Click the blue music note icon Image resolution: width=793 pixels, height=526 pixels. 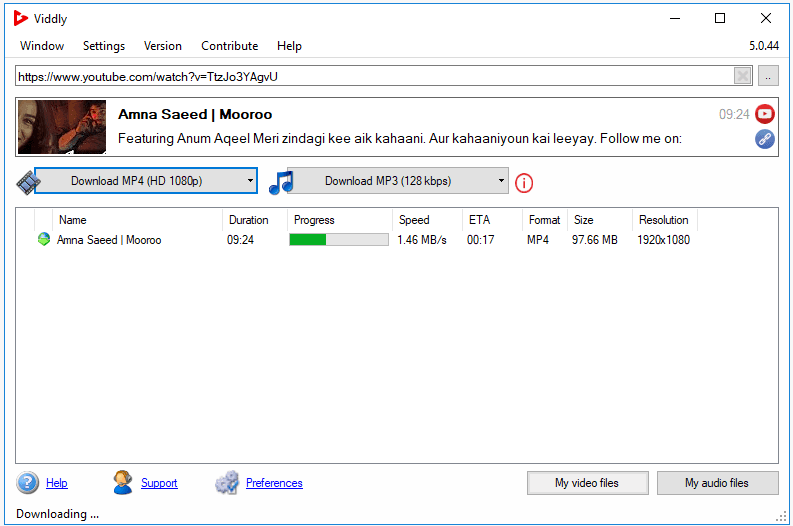[x=281, y=182]
